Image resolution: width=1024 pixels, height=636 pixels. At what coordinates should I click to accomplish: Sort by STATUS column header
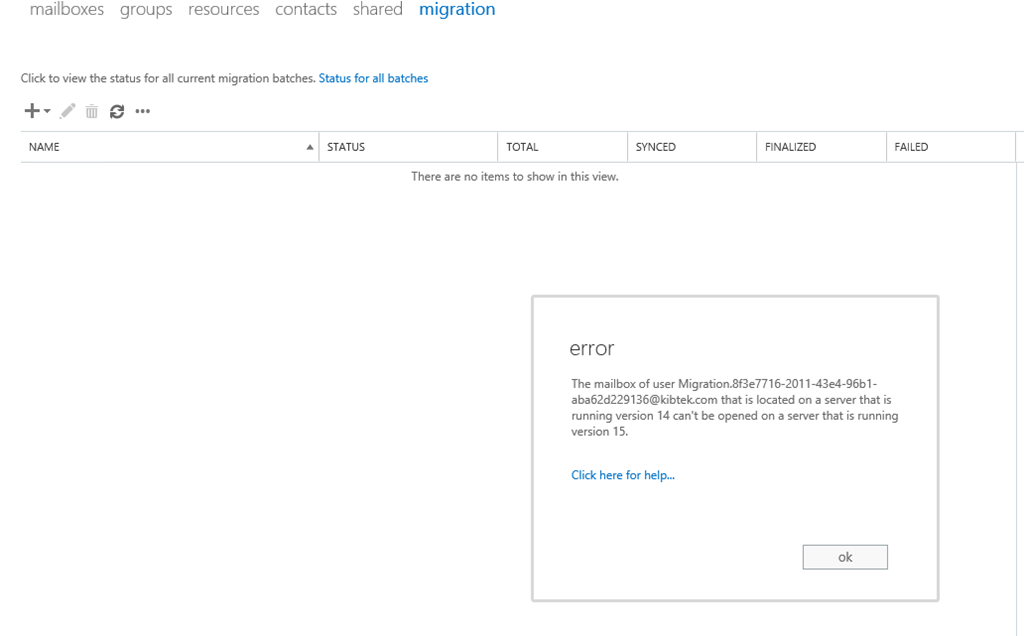(x=408, y=147)
